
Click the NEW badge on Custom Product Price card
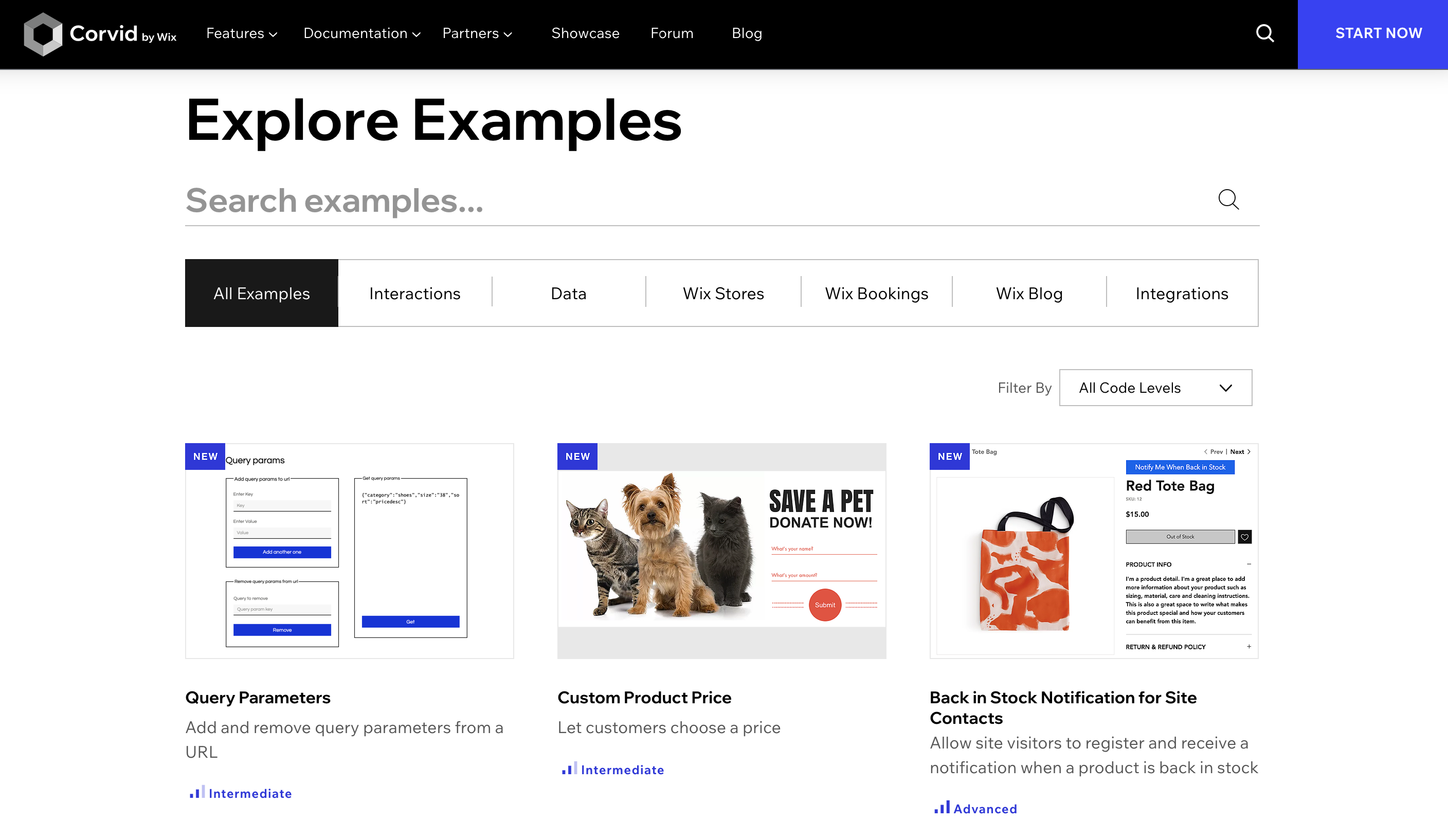pos(577,456)
